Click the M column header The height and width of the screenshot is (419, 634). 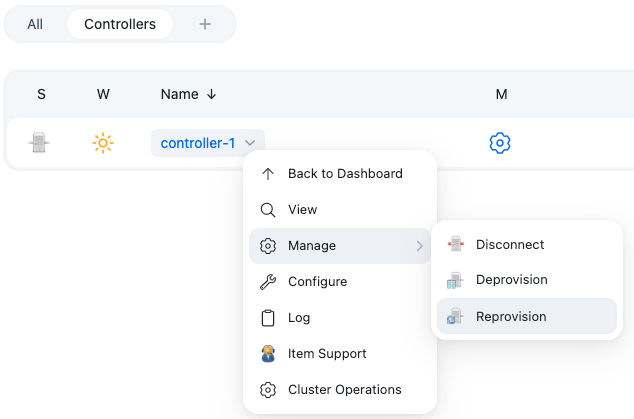pyautogui.click(x=501, y=94)
